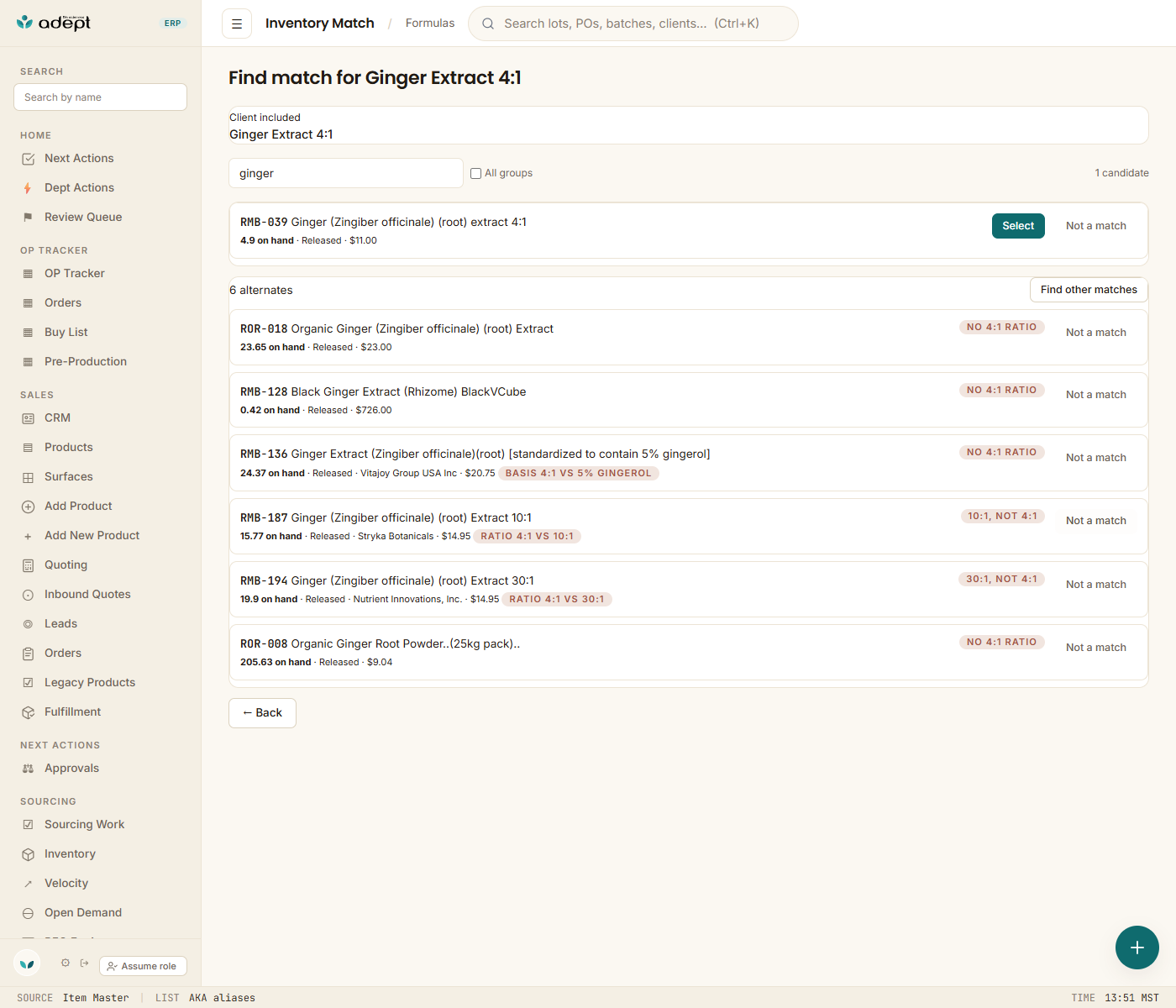This screenshot has height=1008, width=1176.
Task: Click the floating green plus button
Action: (1137, 948)
